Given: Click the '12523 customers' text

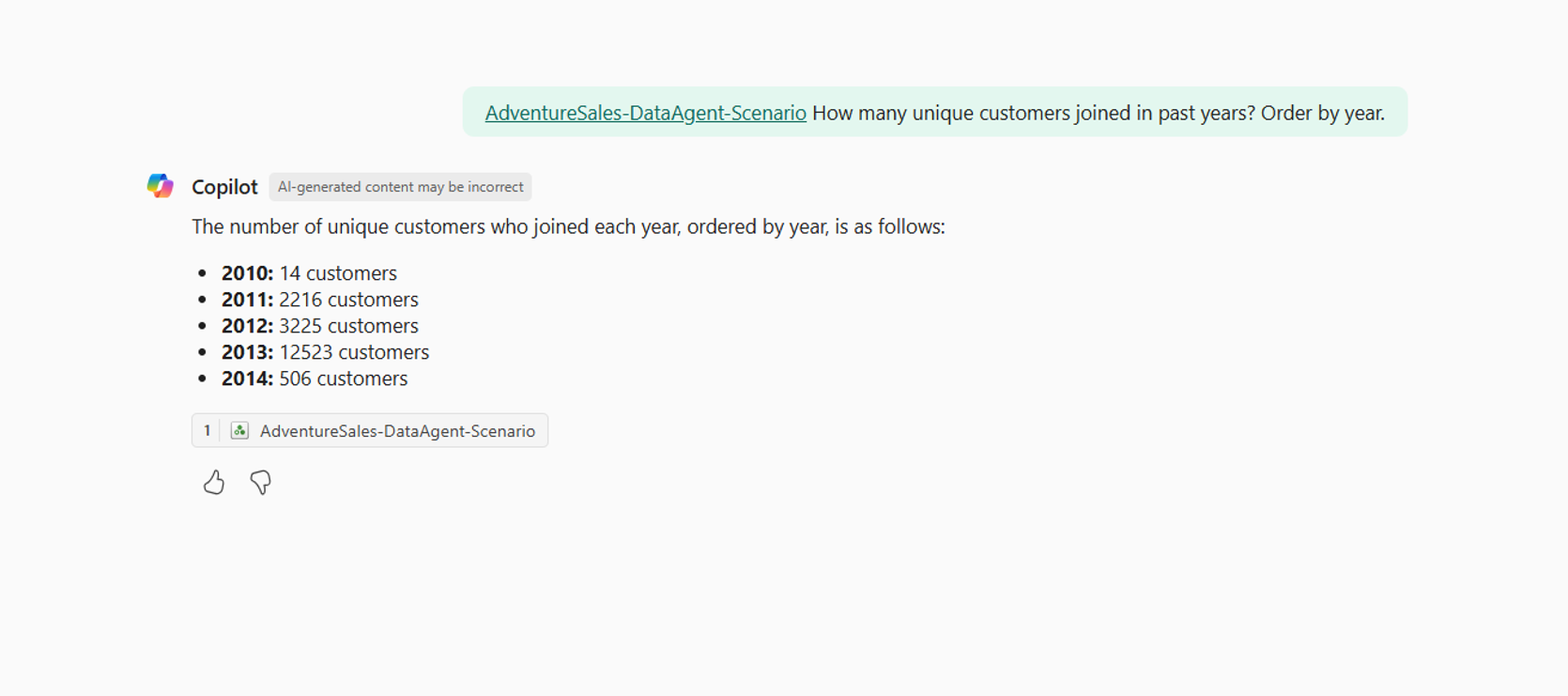Looking at the screenshot, I should pyautogui.click(x=354, y=352).
